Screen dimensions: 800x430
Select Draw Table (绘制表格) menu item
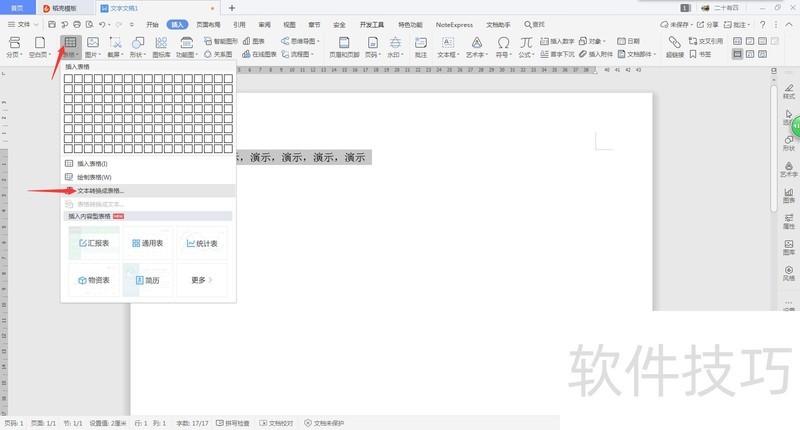148,177
